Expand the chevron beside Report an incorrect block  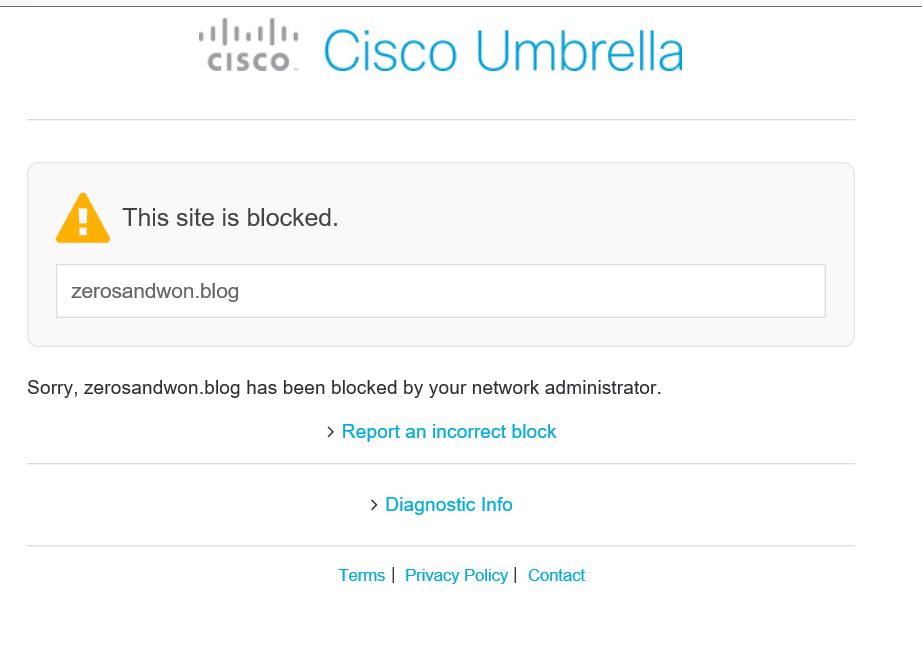(331, 432)
